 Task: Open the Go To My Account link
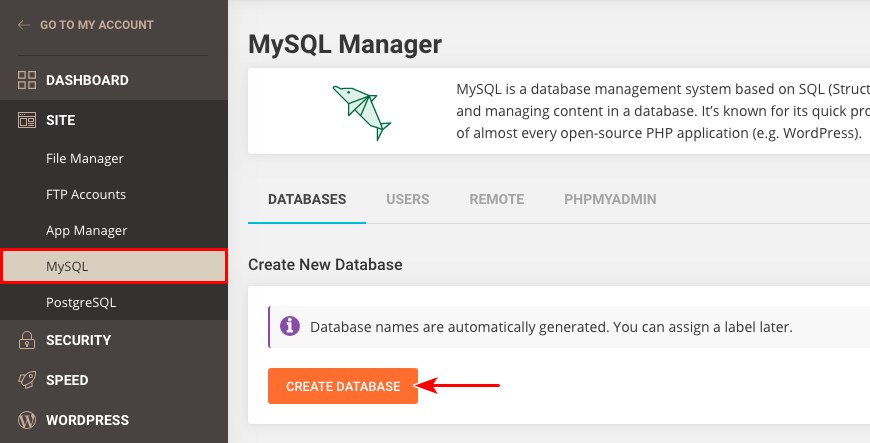(97, 25)
